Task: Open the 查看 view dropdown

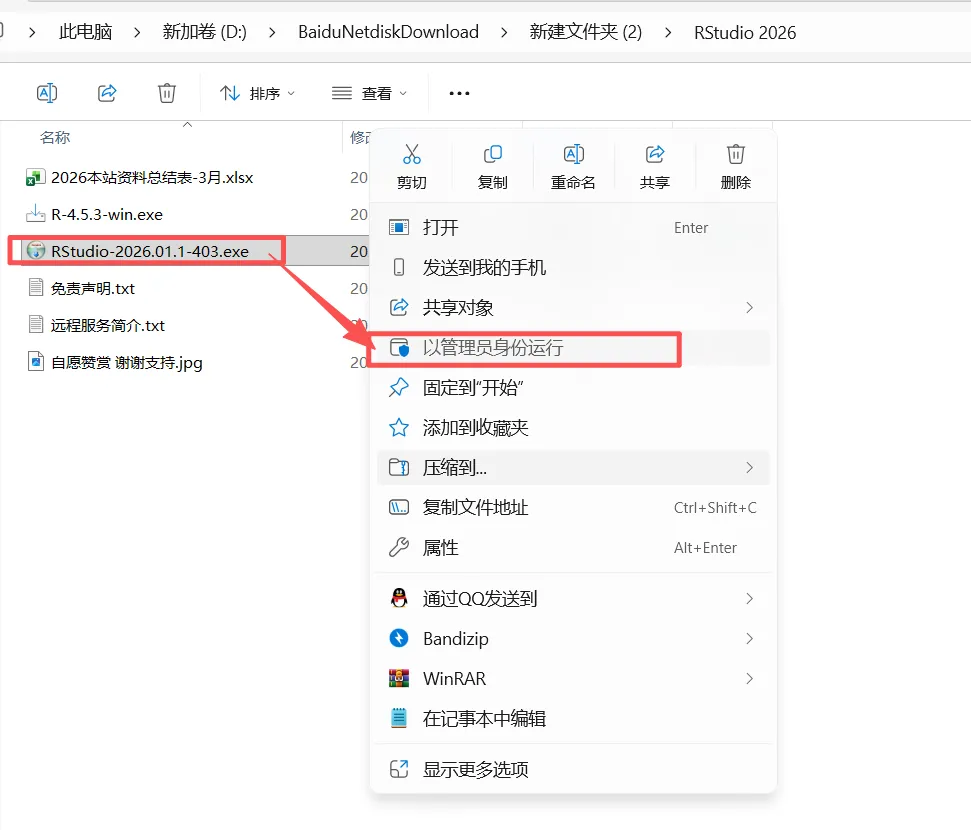Action: coord(369,94)
